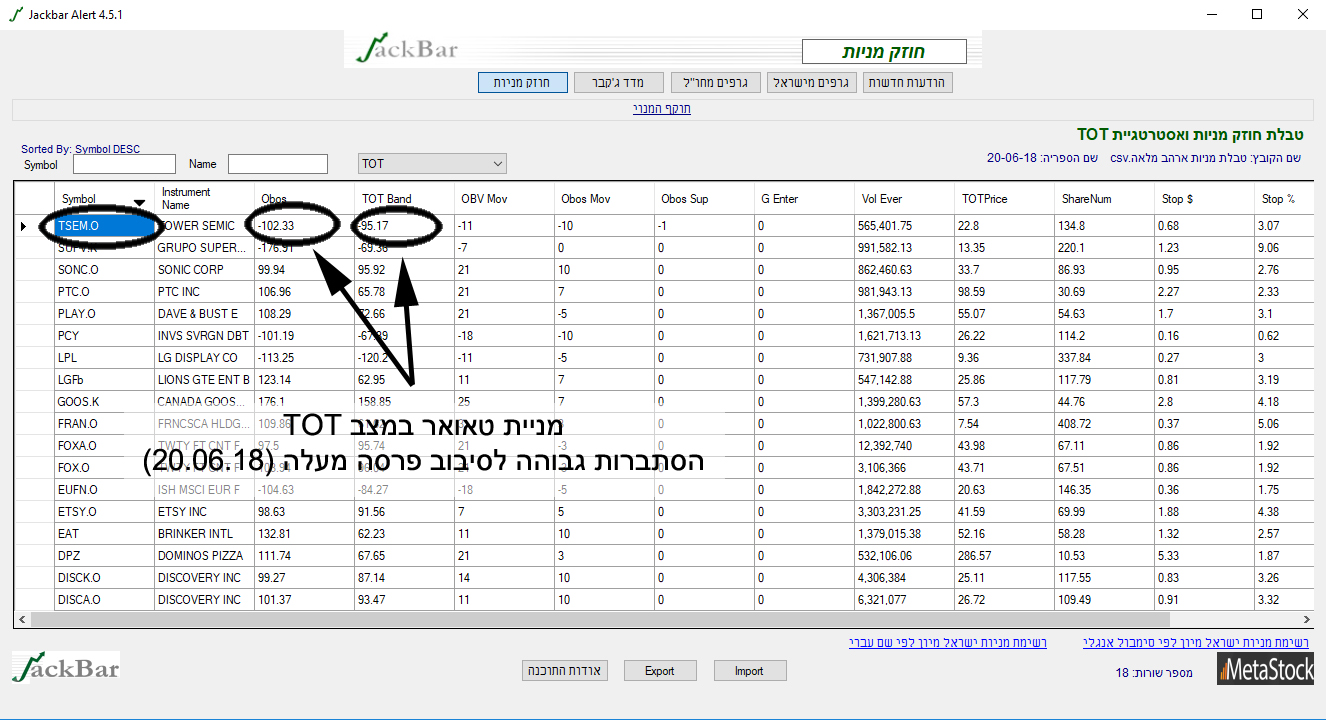Expand the TOT strategy dropdown
Image resolution: width=1326 pixels, height=720 pixels.
[x=432, y=163]
